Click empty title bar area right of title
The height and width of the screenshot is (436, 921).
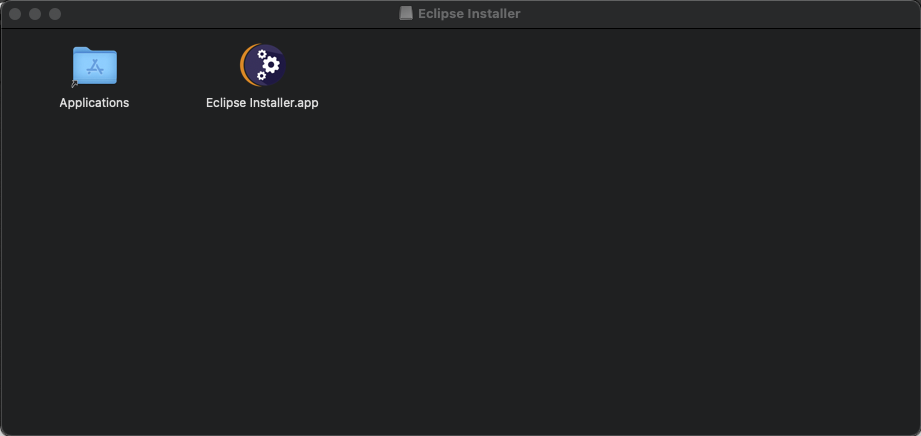[x=705, y=14]
